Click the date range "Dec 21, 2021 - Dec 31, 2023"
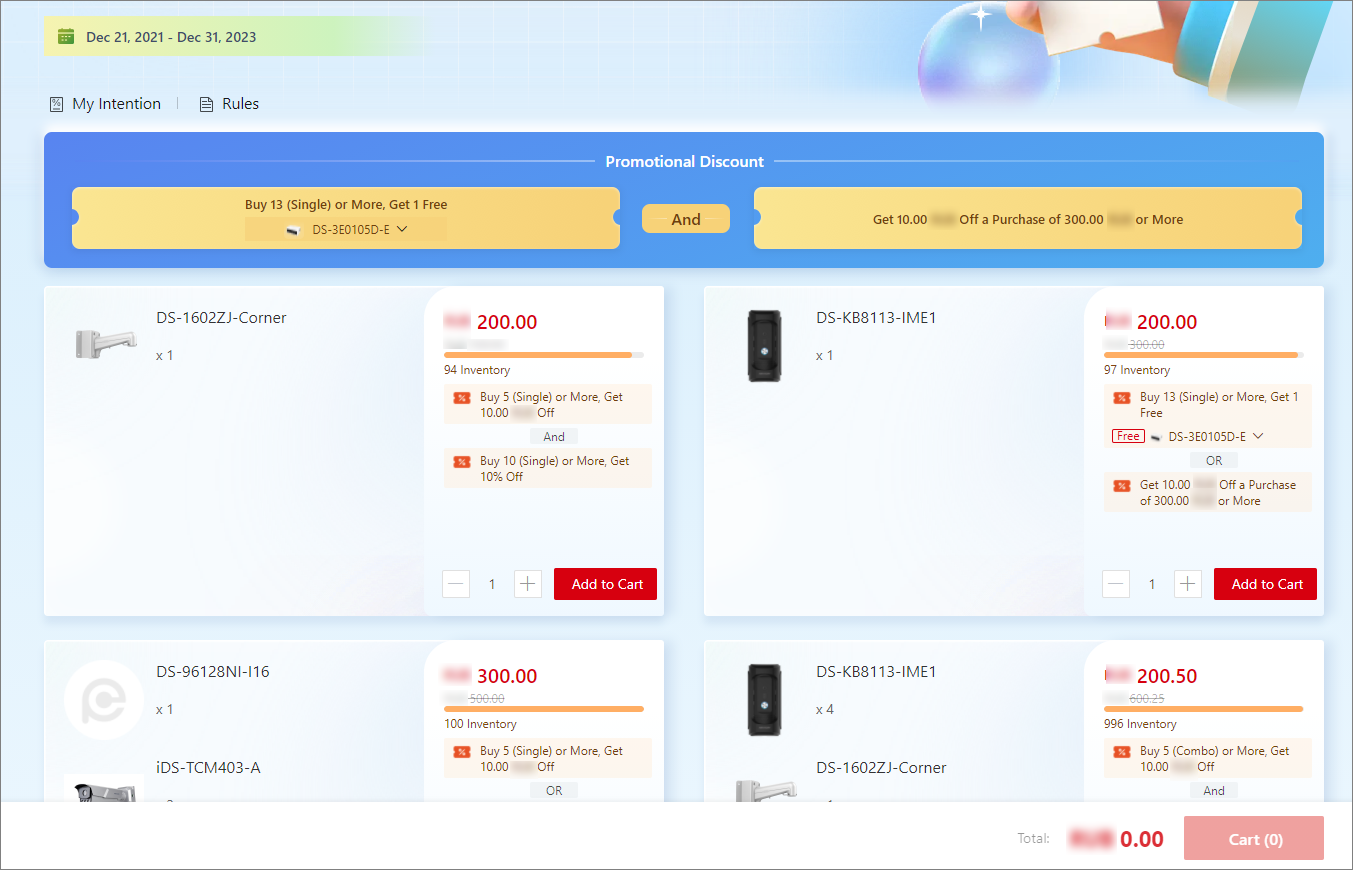The width and height of the screenshot is (1353, 870). (171, 37)
